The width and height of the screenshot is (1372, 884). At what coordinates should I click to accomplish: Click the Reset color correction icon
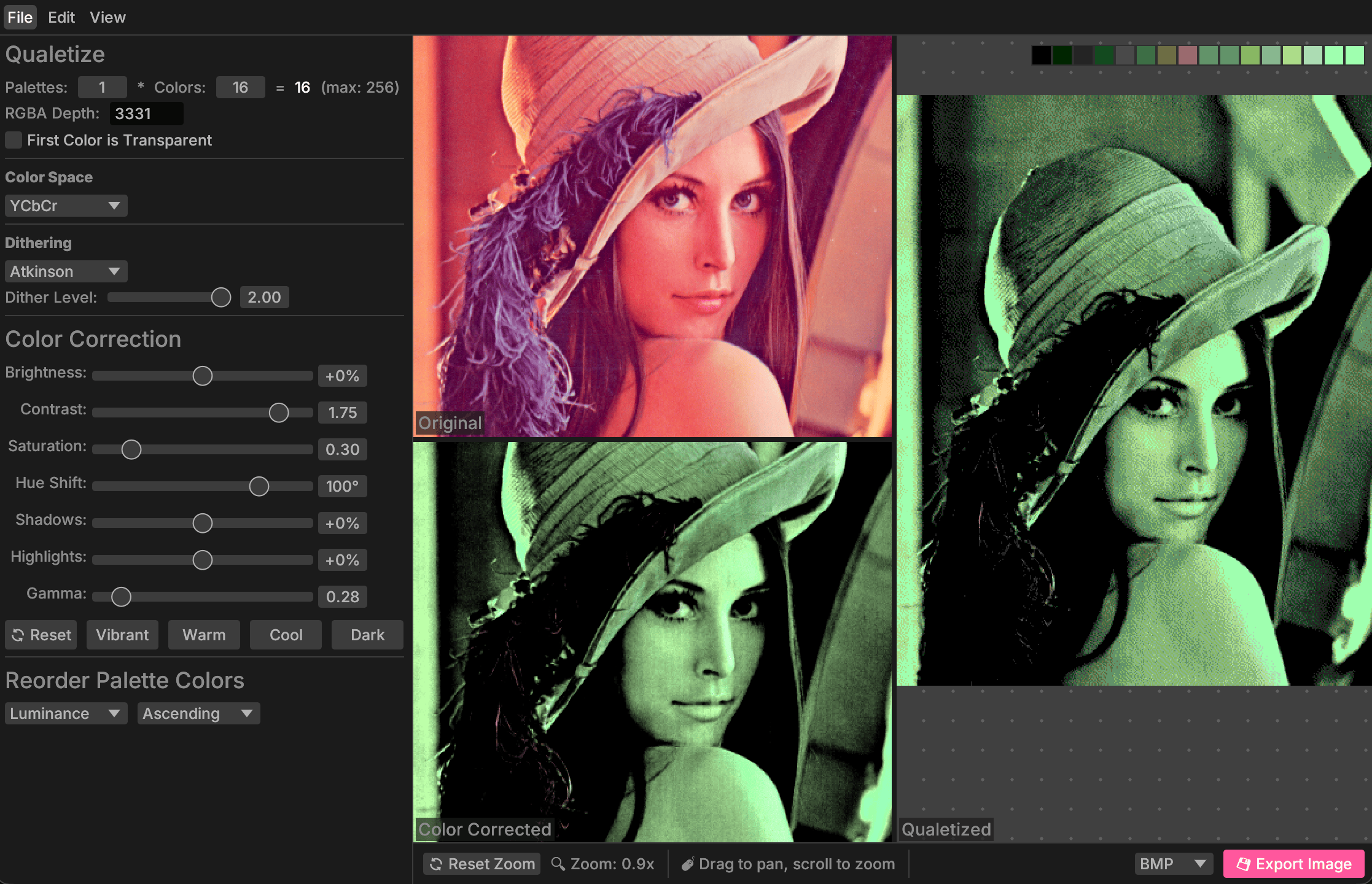tap(18, 635)
